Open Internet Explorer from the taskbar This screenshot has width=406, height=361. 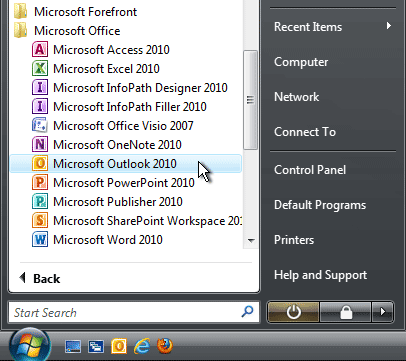(142, 346)
